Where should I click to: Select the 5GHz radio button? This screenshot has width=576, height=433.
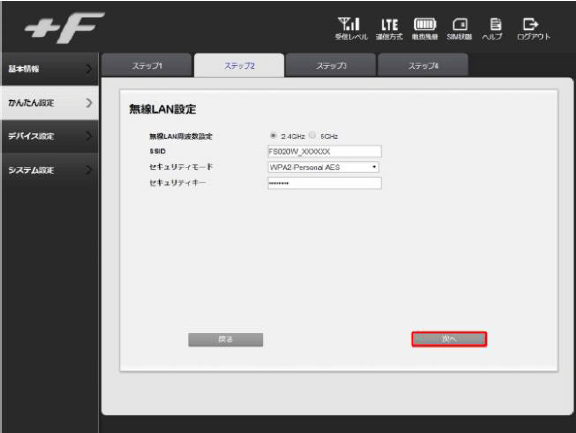pyautogui.click(x=312, y=135)
